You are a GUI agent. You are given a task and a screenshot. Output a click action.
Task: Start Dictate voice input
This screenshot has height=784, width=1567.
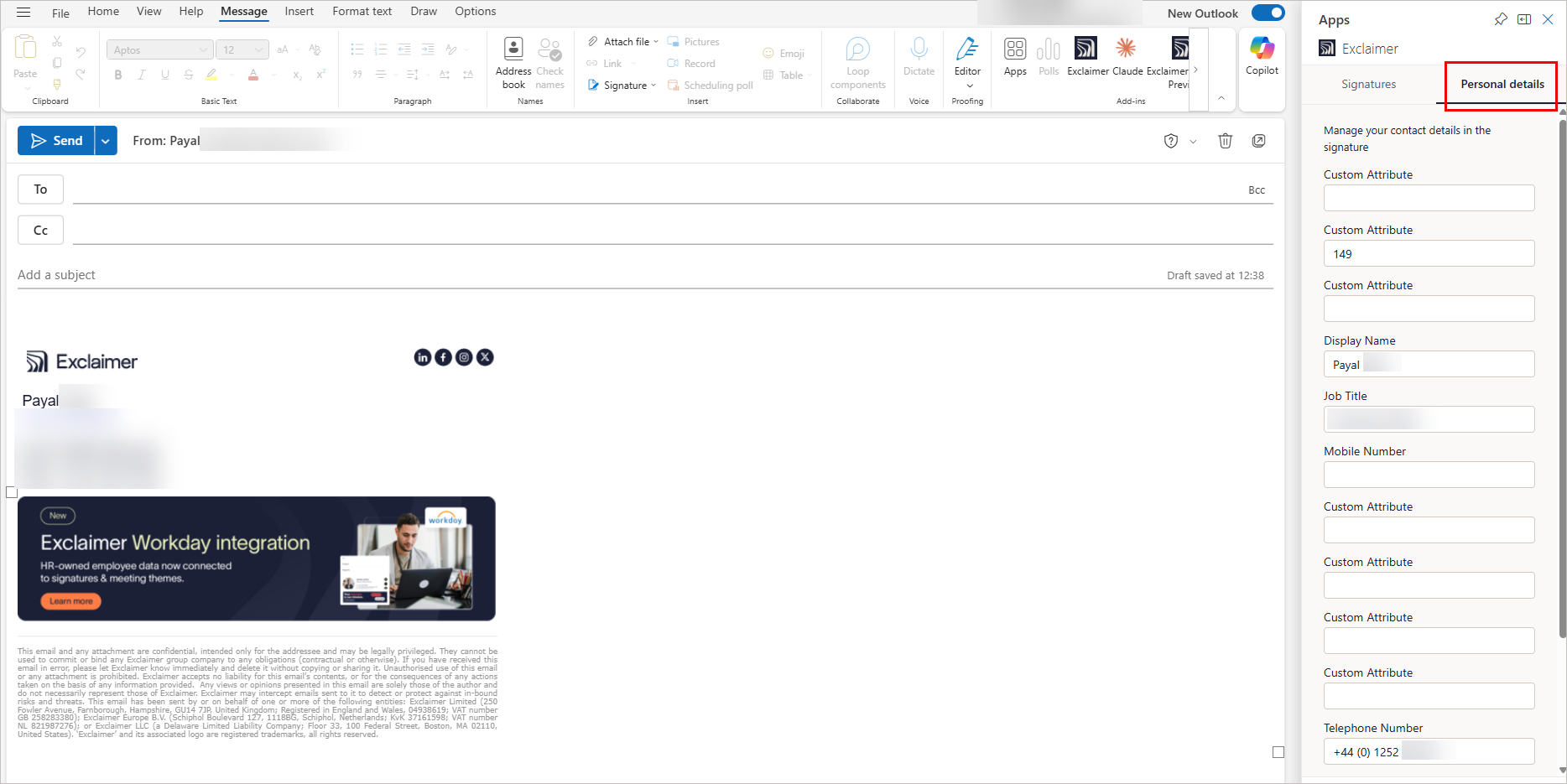click(919, 57)
